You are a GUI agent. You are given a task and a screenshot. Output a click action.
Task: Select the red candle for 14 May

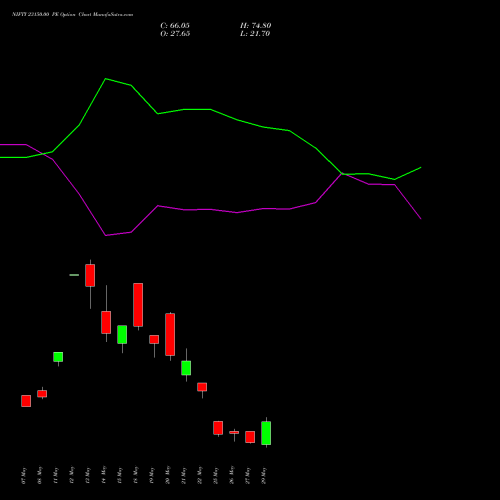tap(106, 322)
